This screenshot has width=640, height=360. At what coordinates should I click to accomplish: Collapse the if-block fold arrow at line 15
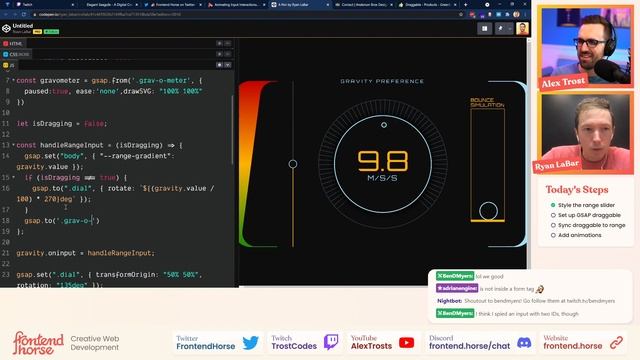pos(13,177)
